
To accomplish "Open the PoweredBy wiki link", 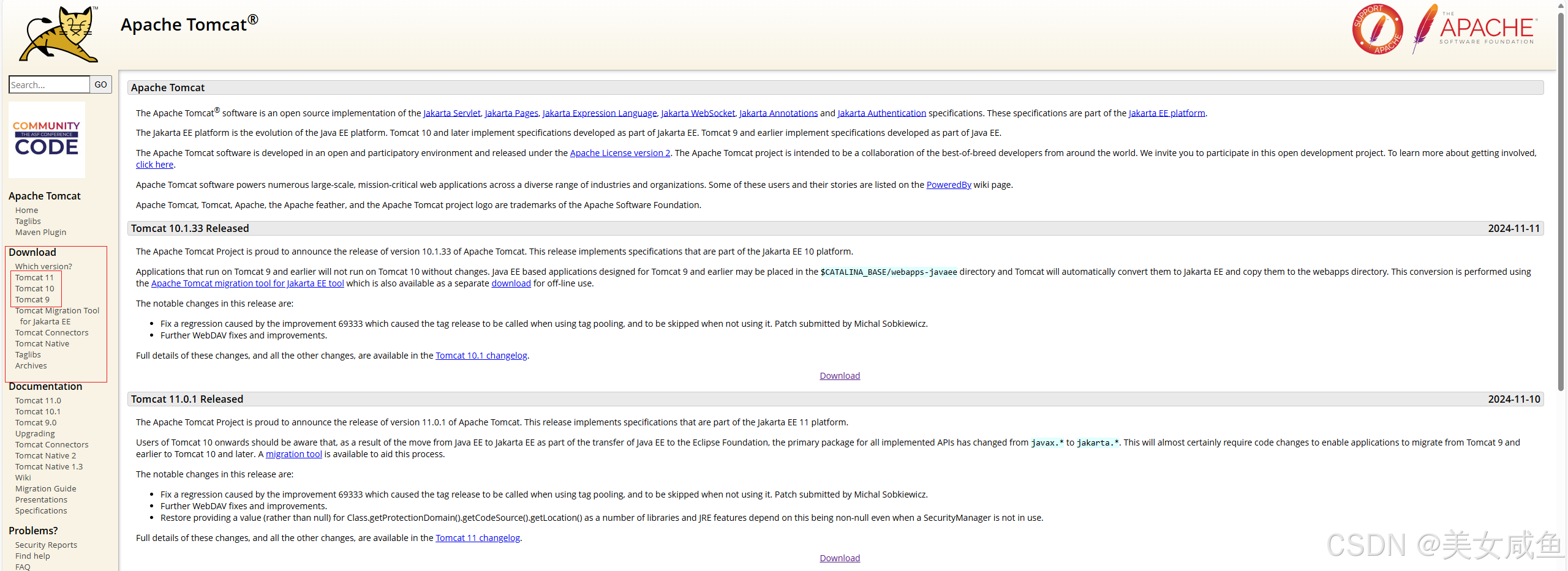I will [949, 185].
